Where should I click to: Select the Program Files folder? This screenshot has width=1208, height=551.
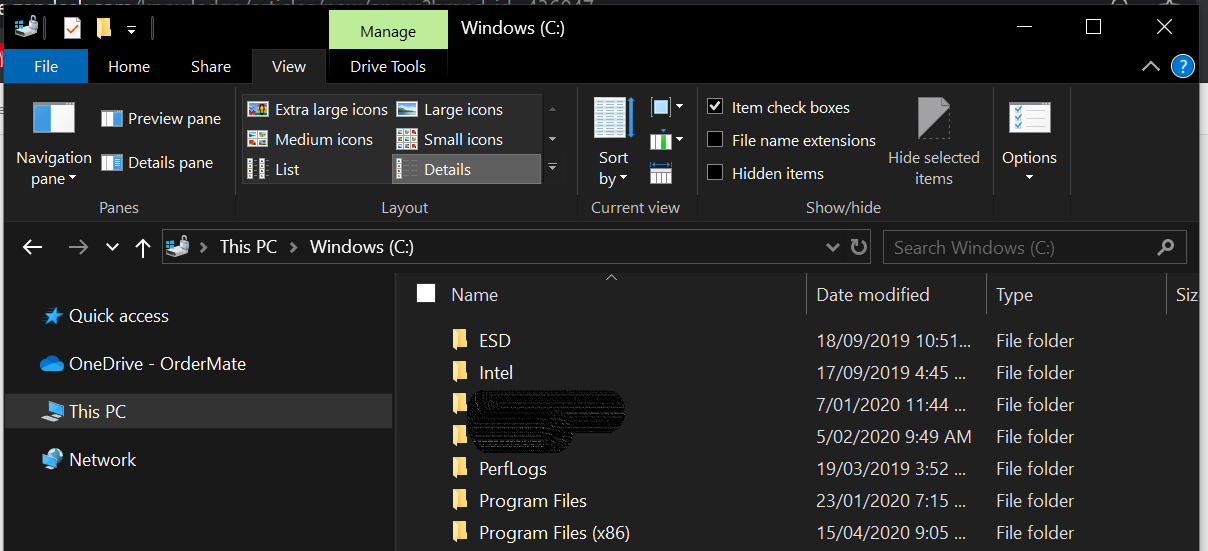click(x=533, y=501)
